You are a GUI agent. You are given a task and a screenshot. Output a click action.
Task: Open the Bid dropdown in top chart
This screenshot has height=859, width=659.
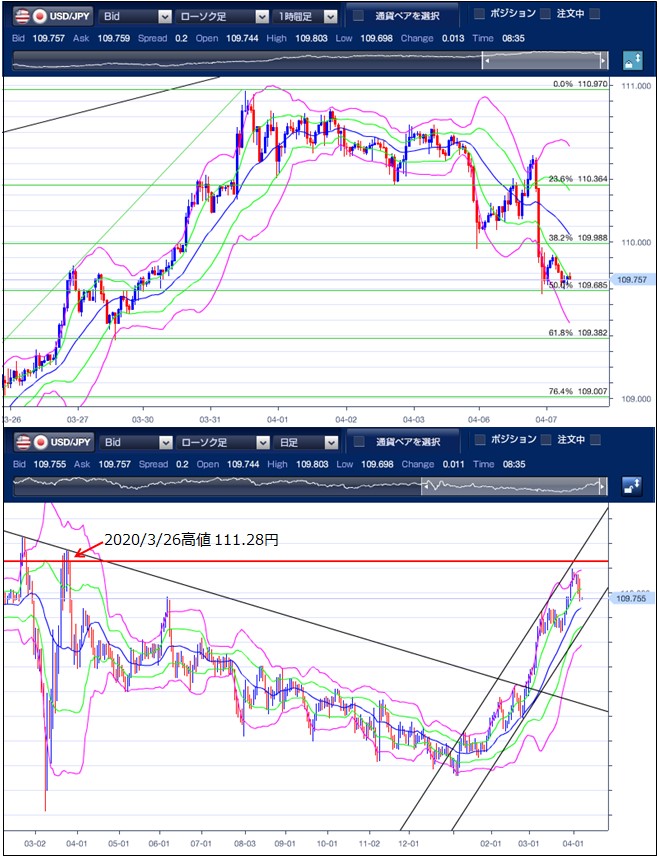tap(135, 17)
